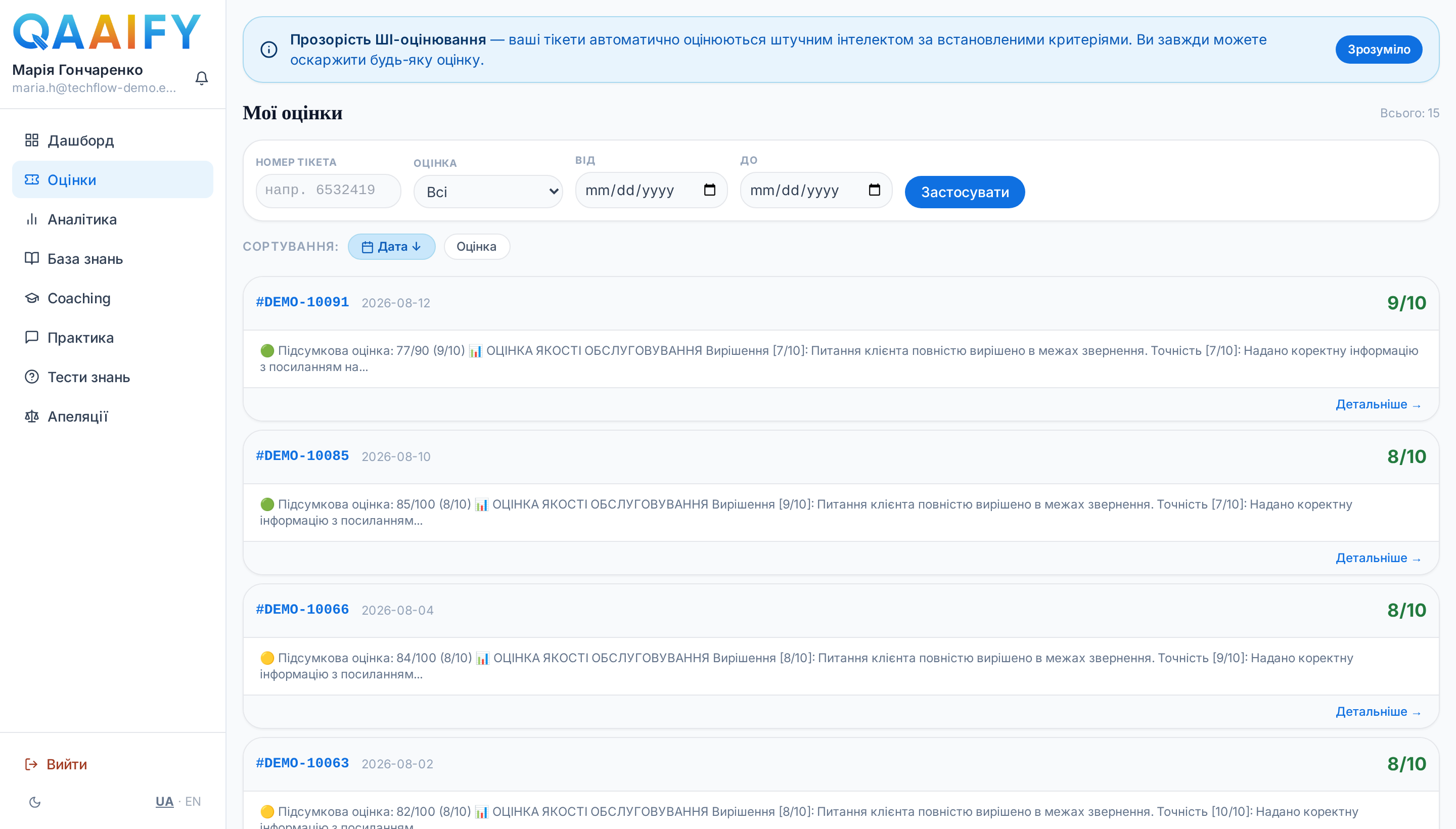Switch language to UA

tap(165, 801)
